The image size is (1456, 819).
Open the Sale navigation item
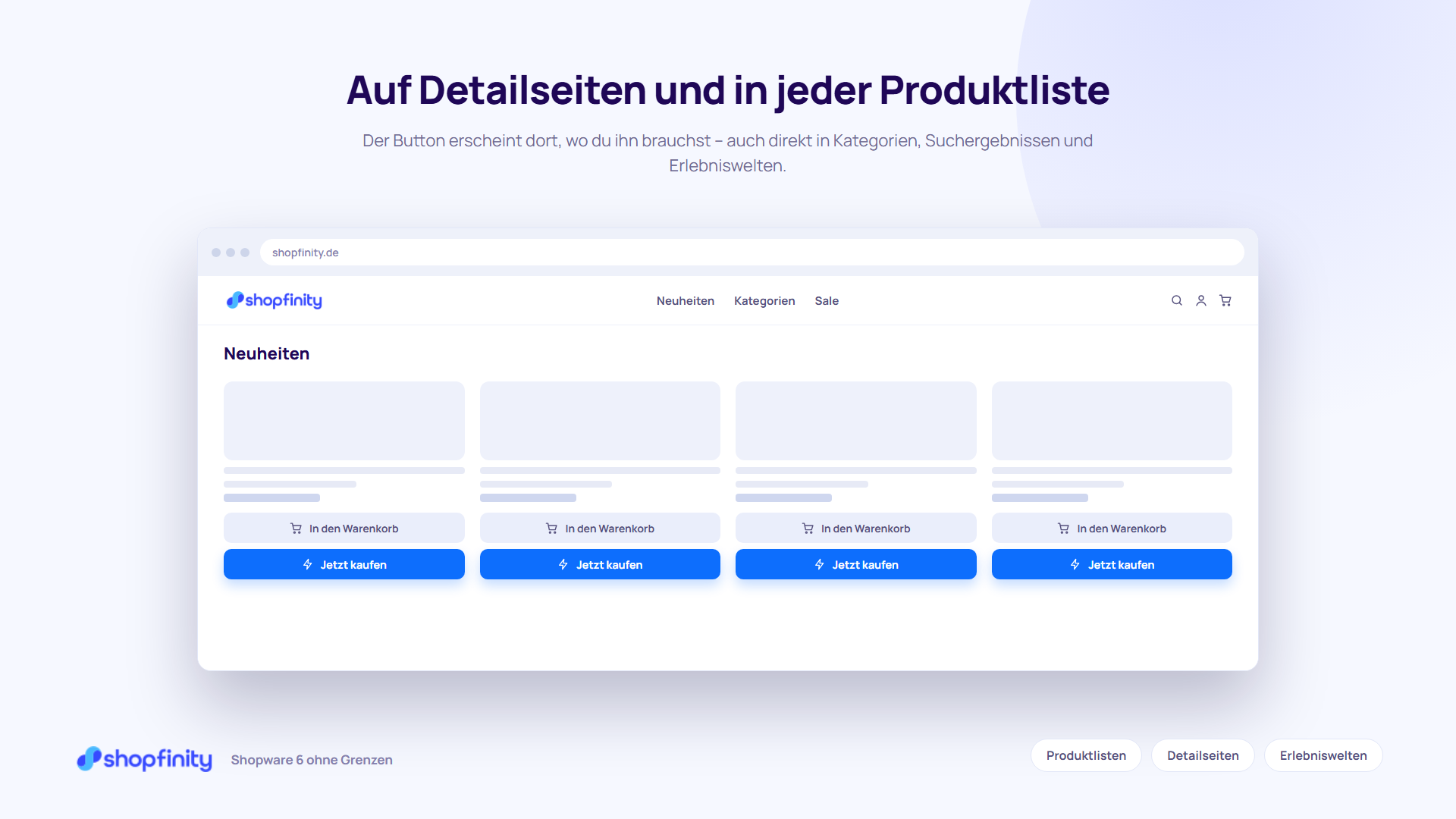click(x=827, y=301)
